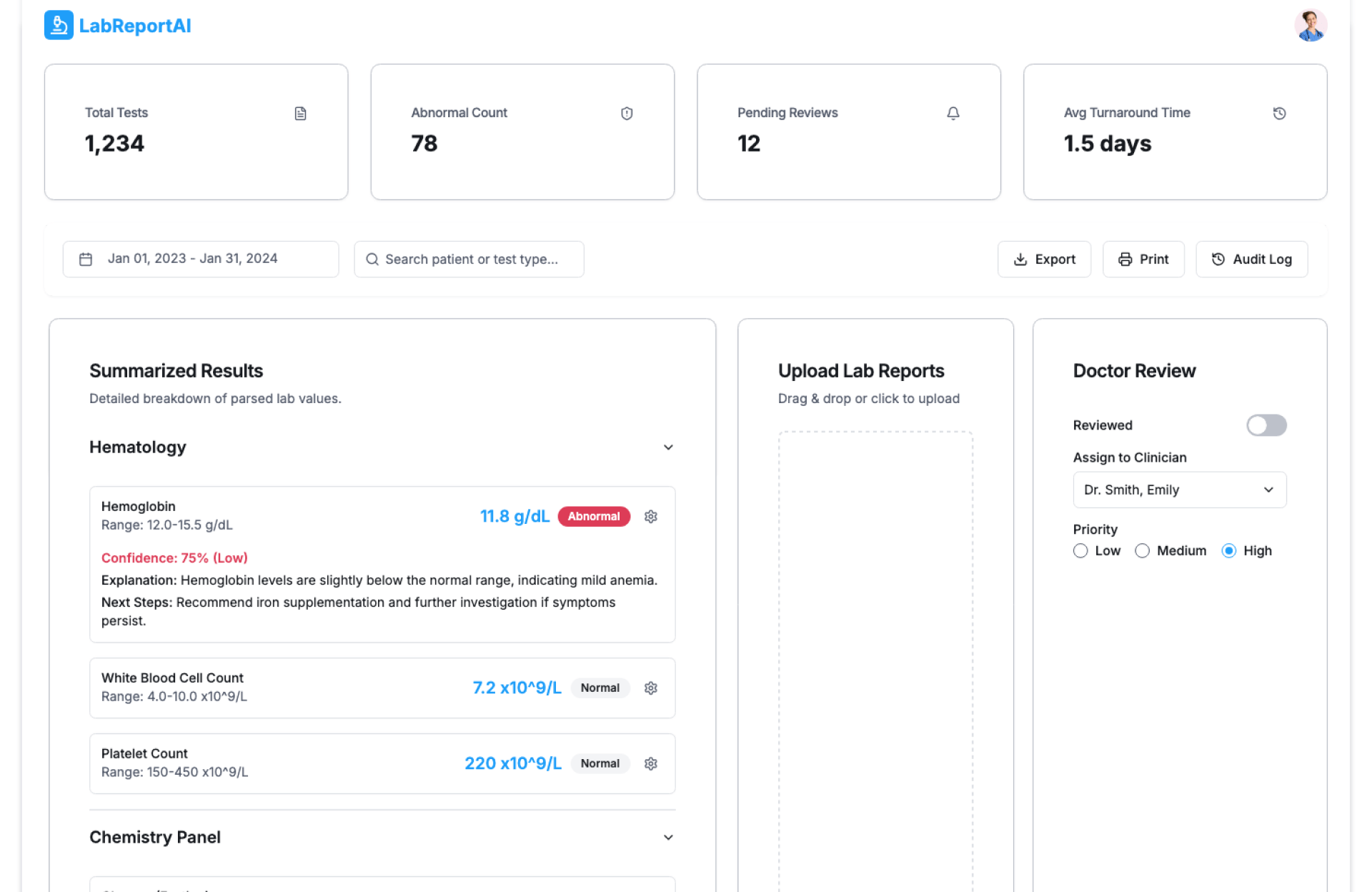This screenshot has width=1372, height=892.
Task: Open the date range picker field
Action: 200,259
